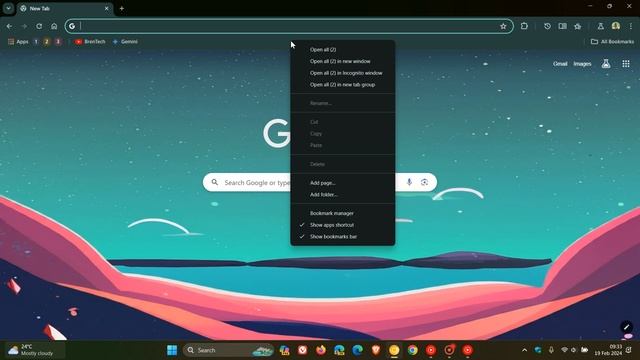Viewport: 640px width, 360px height.
Task: Select Open all (2) in new window
Action: pyautogui.click(x=342, y=61)
